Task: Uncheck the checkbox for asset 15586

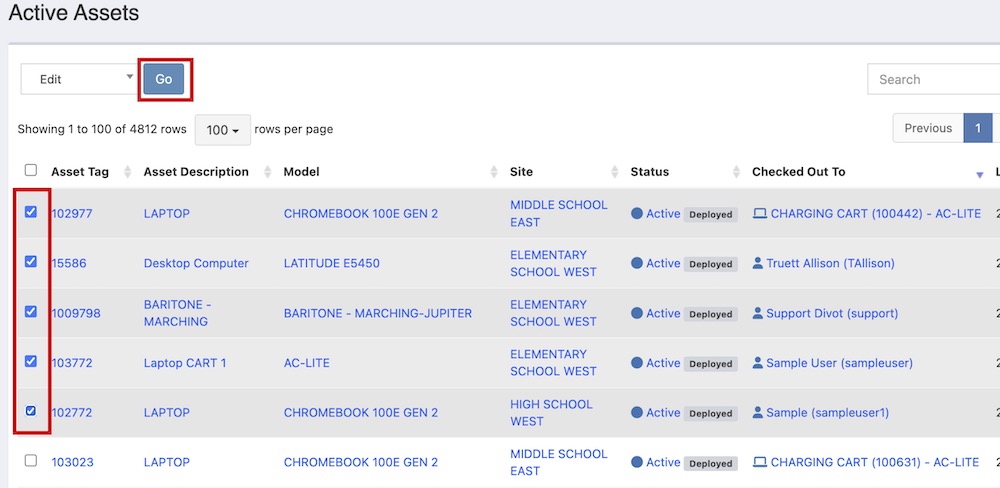Action: coord(31,262)
